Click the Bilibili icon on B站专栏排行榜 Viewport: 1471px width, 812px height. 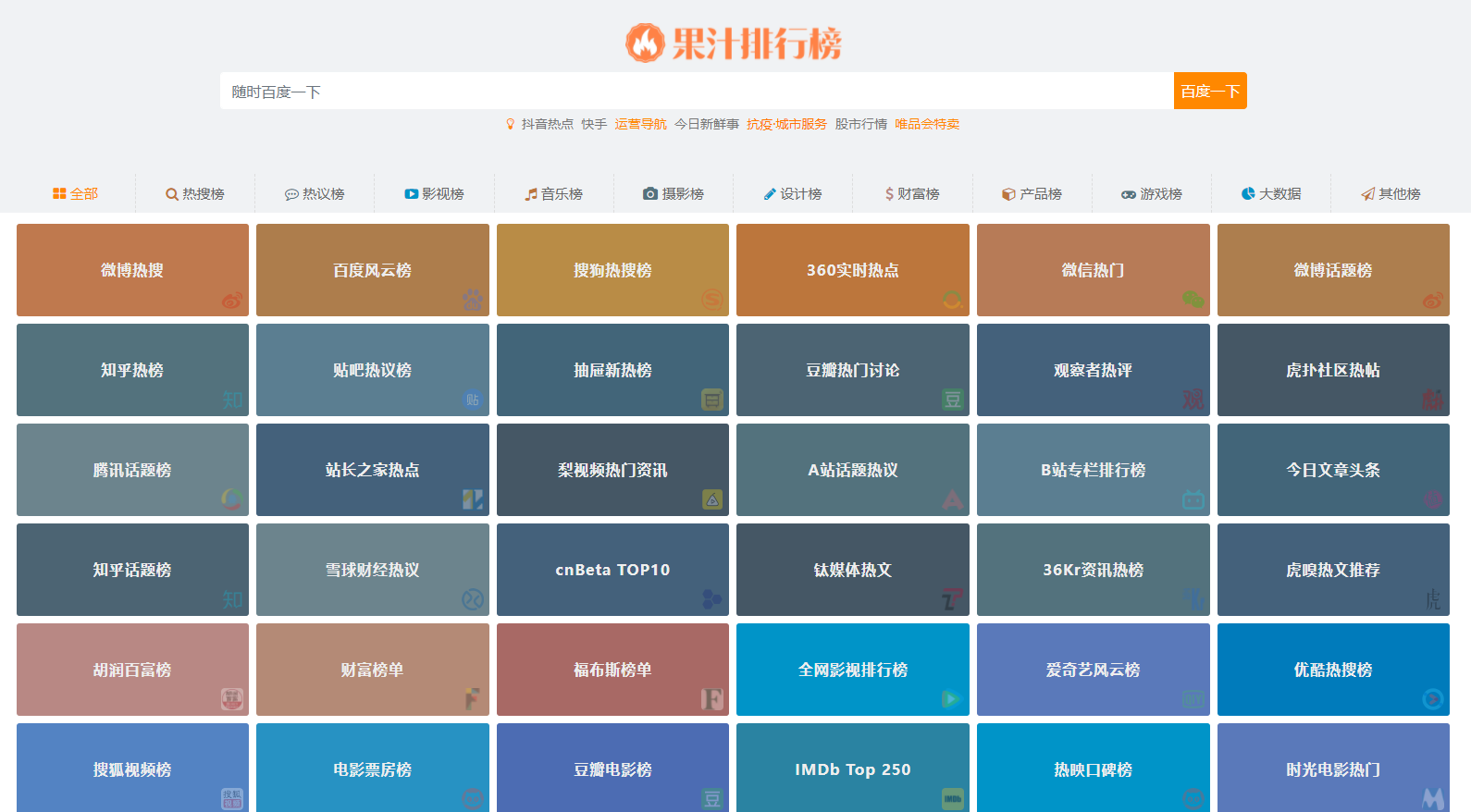click(1193, 499)
